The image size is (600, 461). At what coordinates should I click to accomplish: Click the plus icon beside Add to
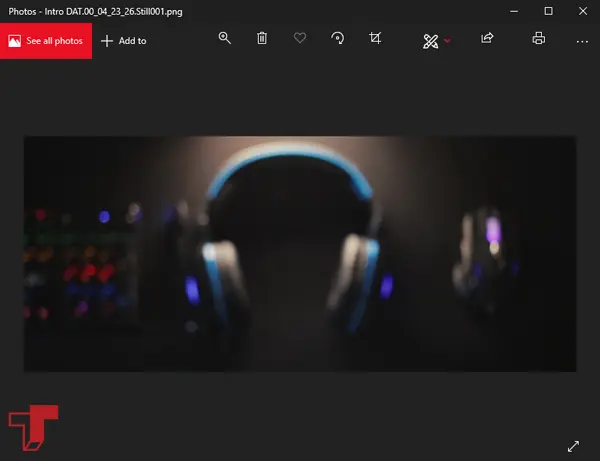107,41
